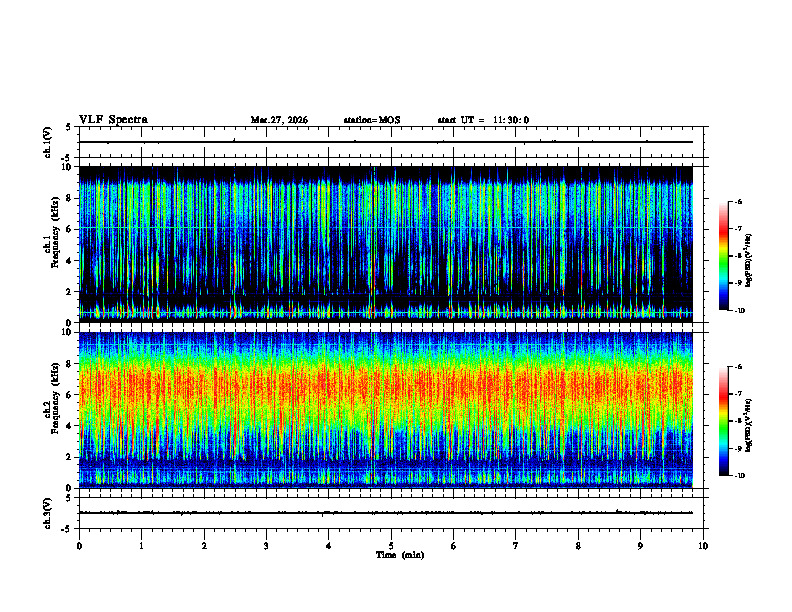Click the ch.1 colorbar log(PSD) label
Image resolution: width=792 pixels, height=612 pixels.
[x=749, y=261]
